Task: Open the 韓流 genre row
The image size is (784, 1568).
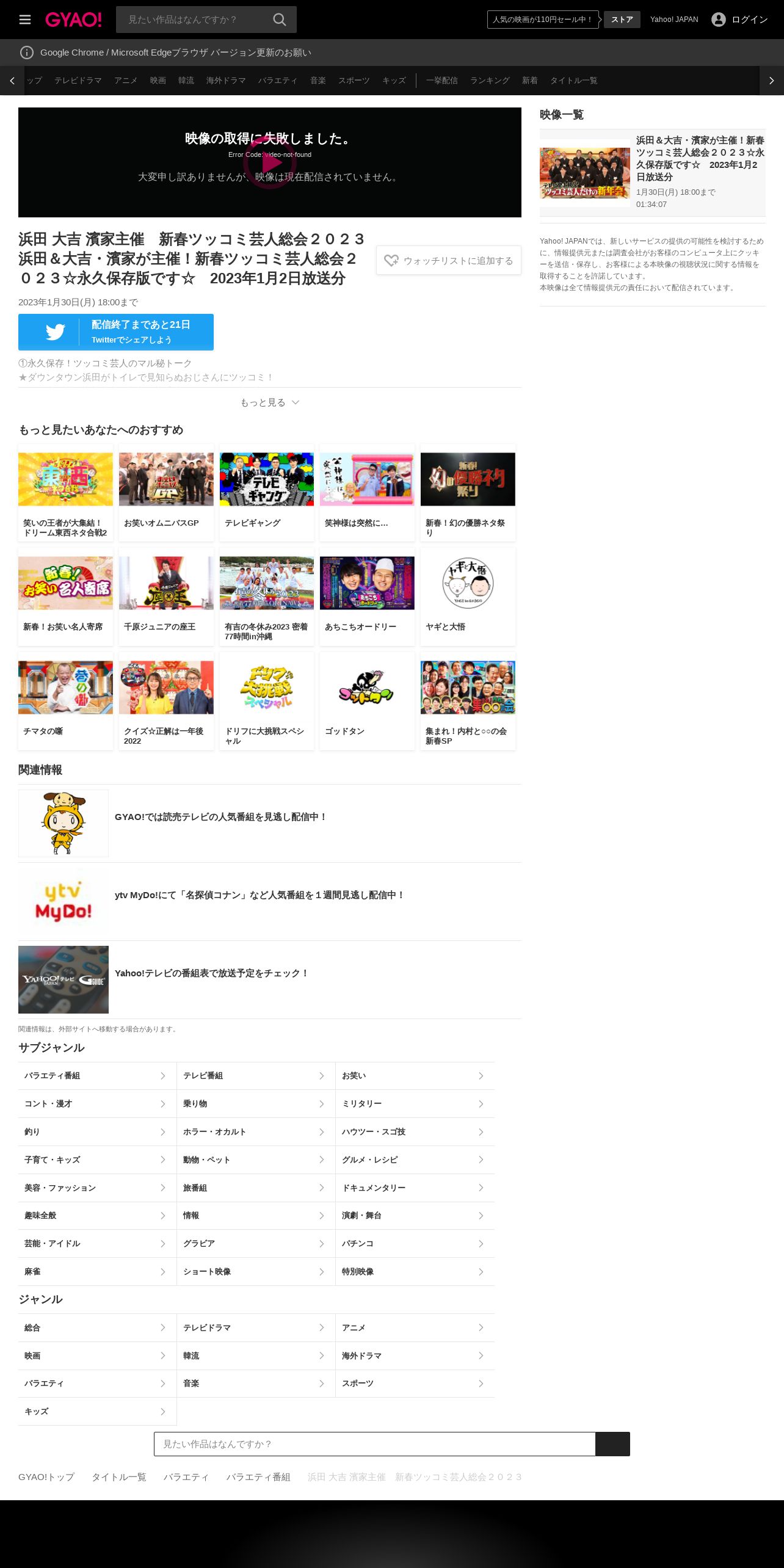Action: (256, 1356)
